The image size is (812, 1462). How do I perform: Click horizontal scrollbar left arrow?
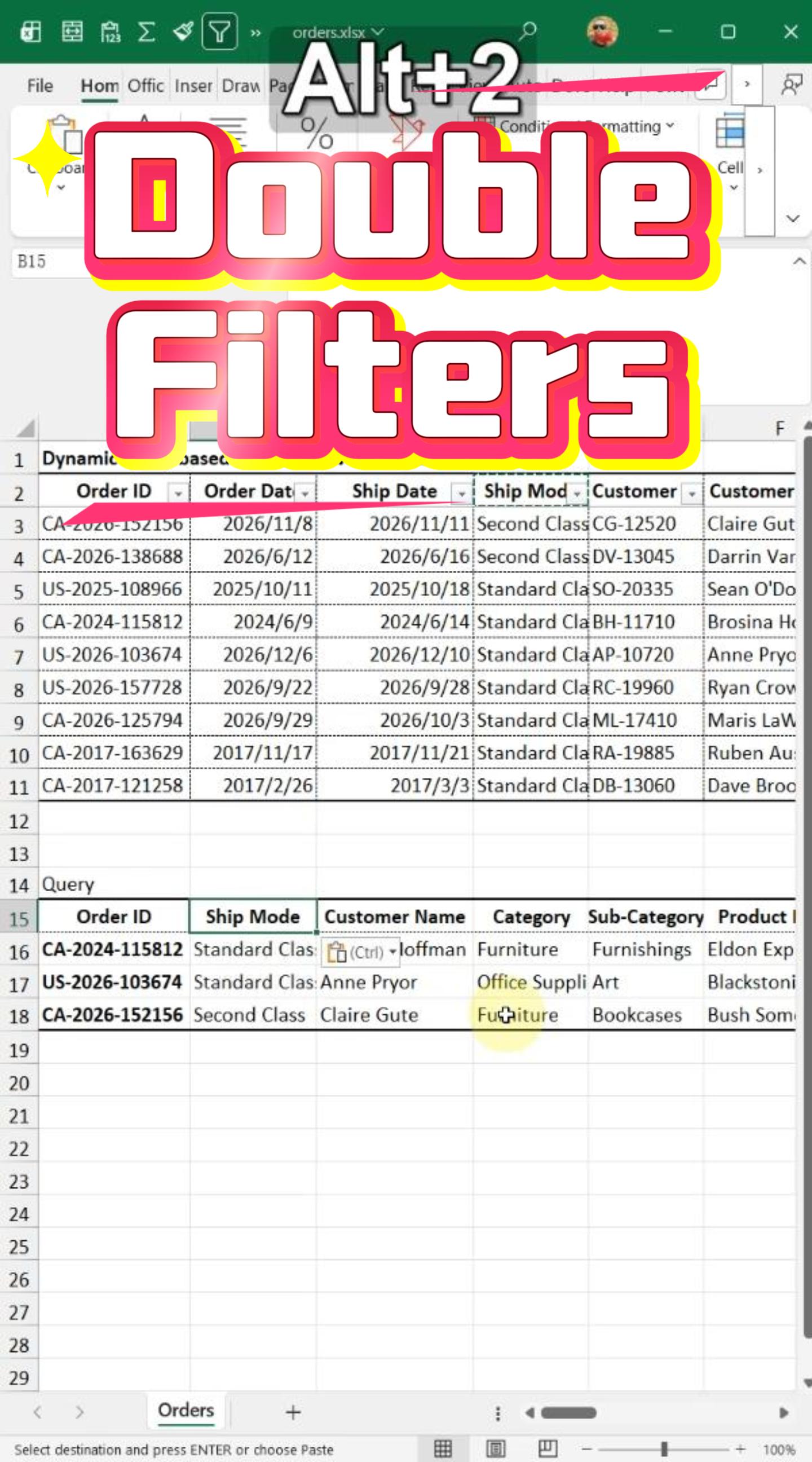coord(529,1412)
